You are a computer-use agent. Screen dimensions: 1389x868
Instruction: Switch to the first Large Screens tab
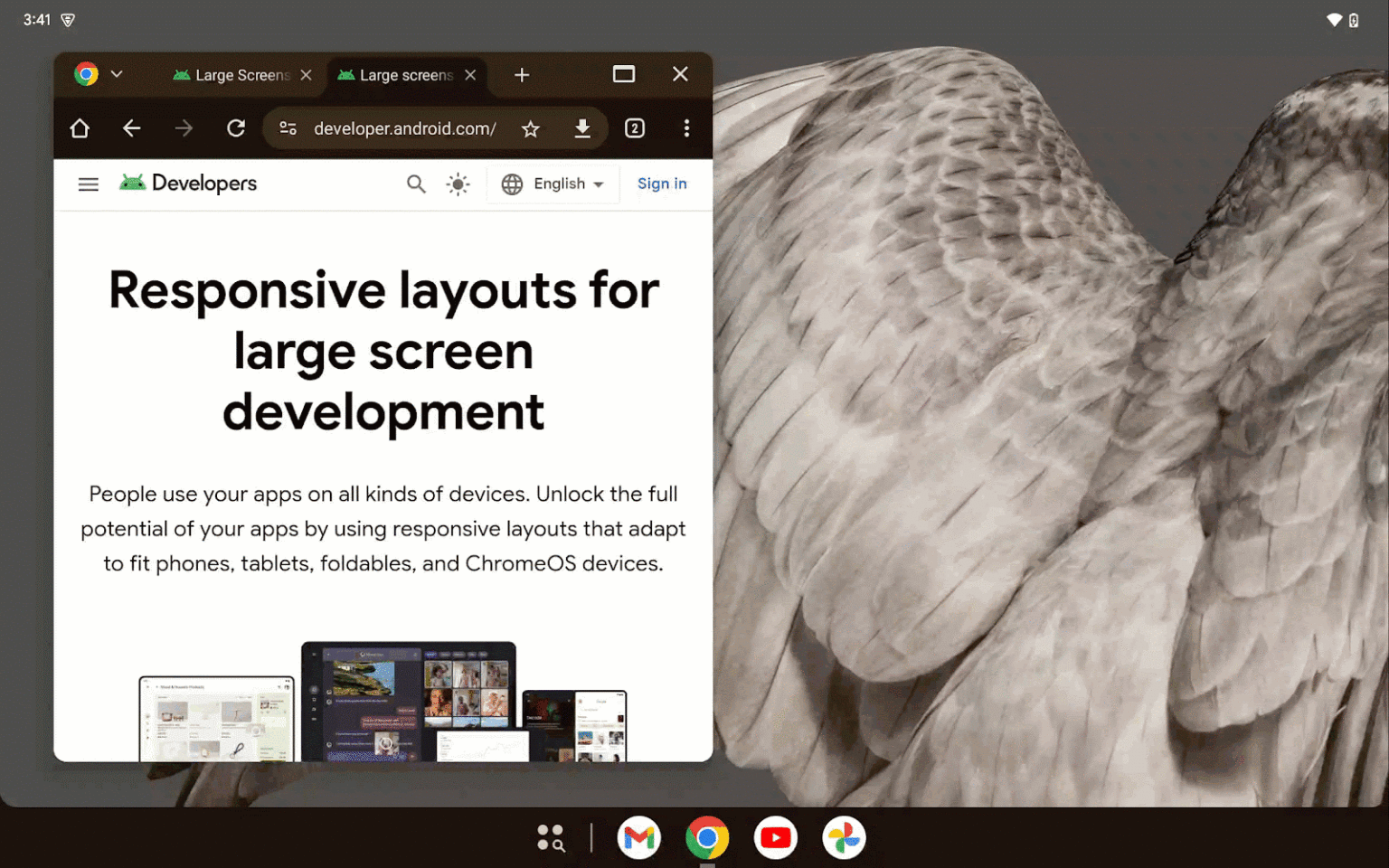233,75
